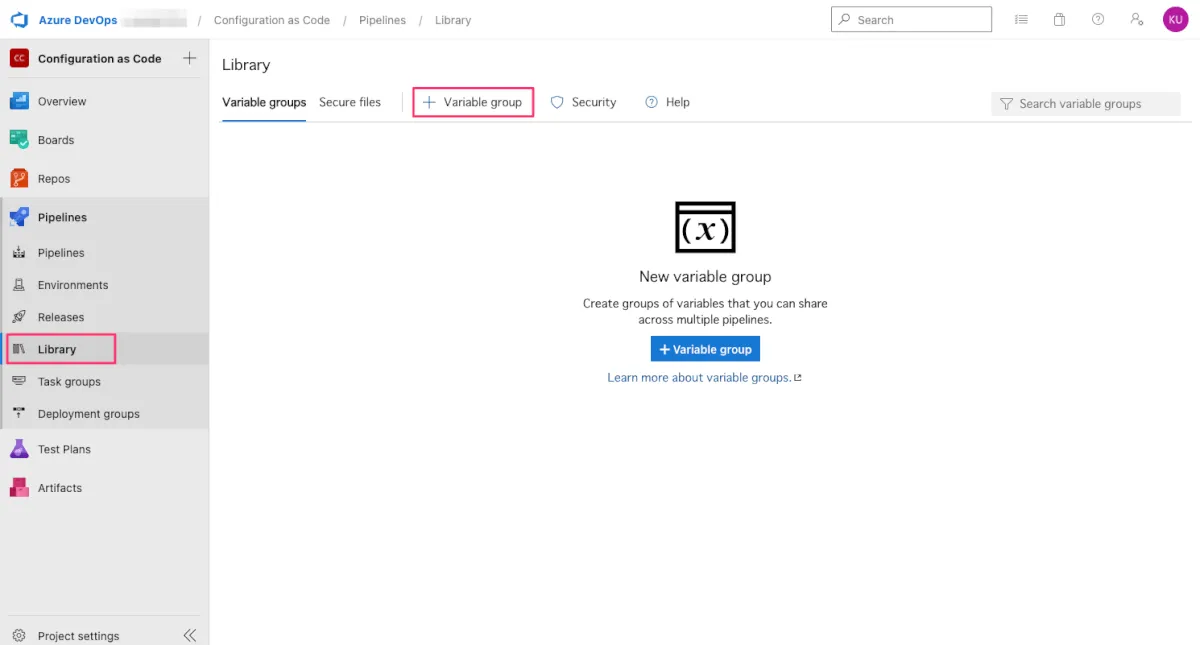
Task: Open the Artifacts icon in sidebar
Action: [x=19, y=488]
